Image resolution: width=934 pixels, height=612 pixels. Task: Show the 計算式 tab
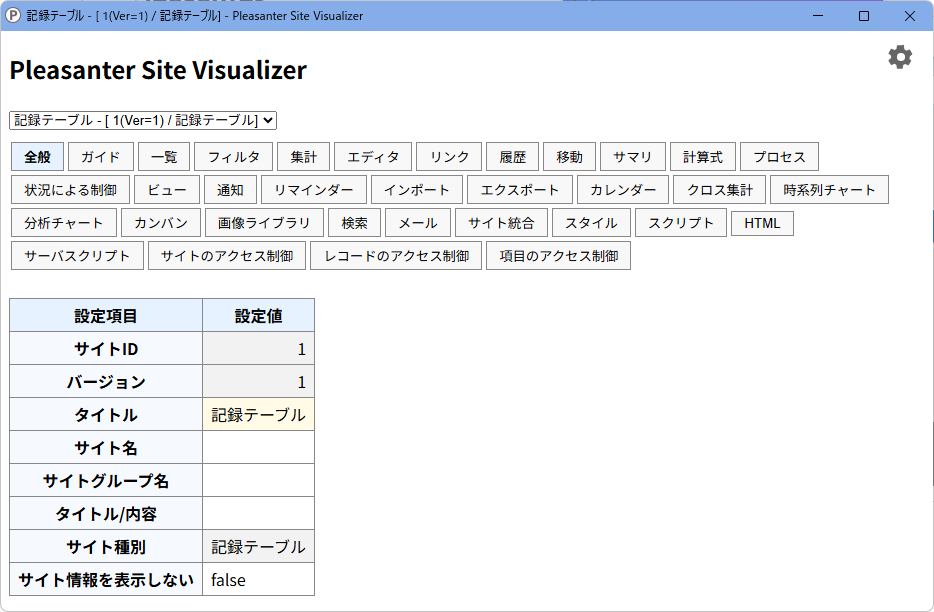click(703, 157)
